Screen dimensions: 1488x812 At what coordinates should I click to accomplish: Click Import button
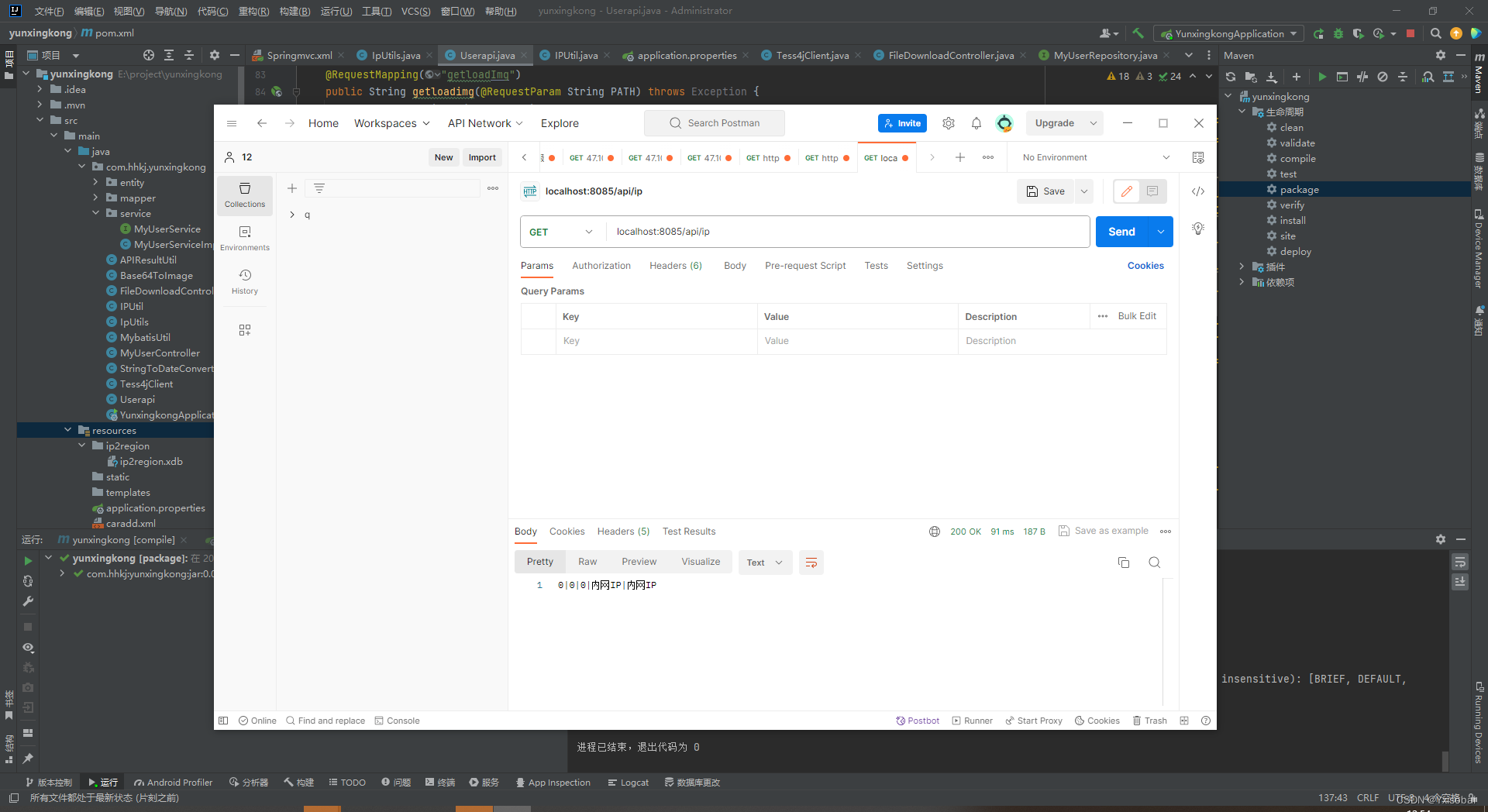click(482, 157)
